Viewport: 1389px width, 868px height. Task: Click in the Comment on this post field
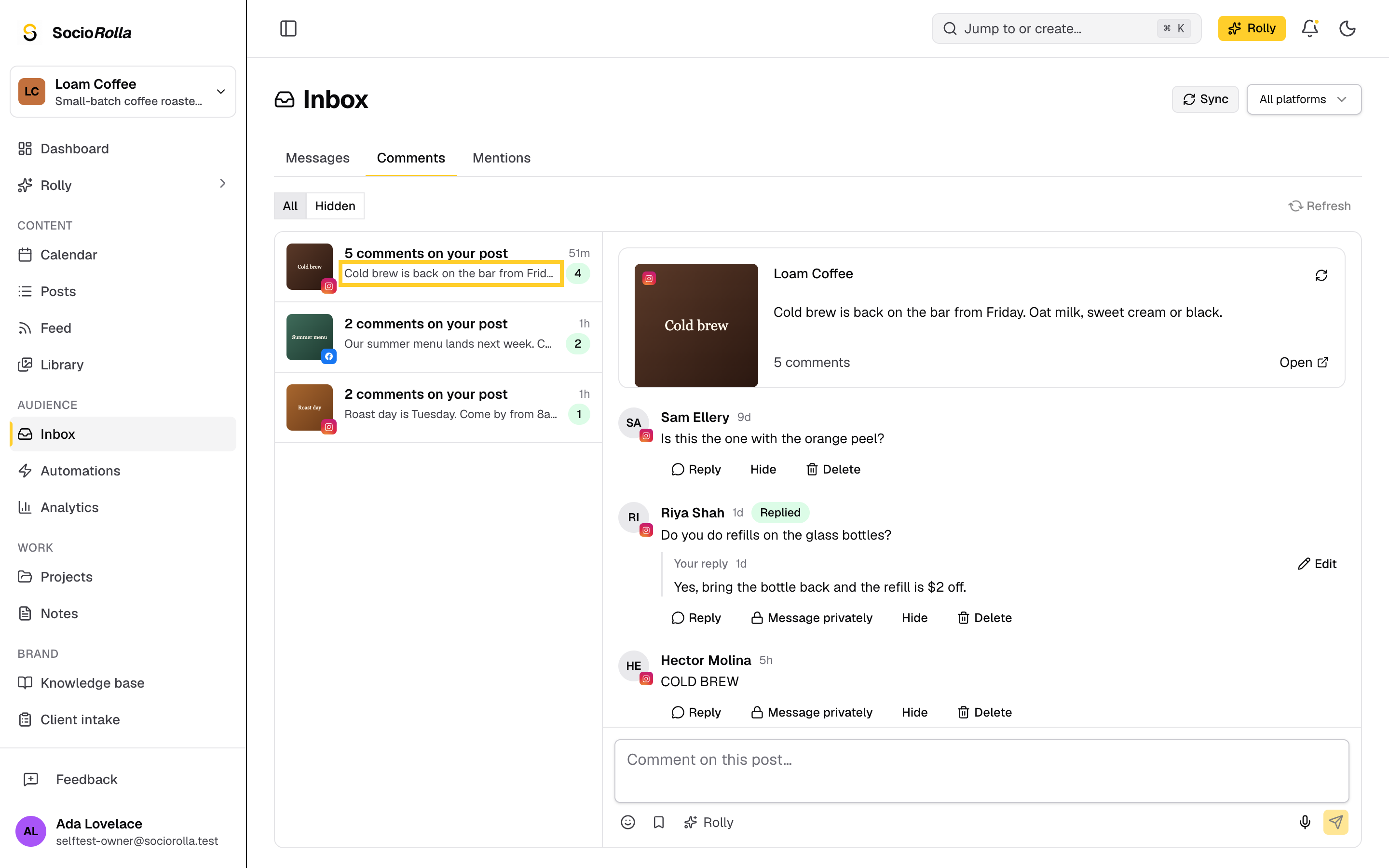tap(981, 771)
